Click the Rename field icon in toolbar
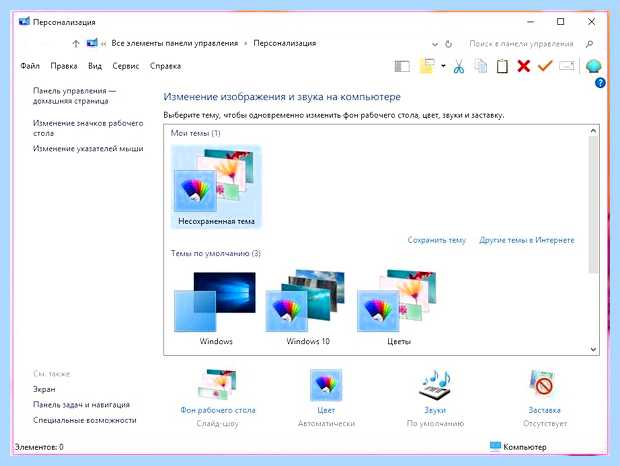 tap(567, 66)
